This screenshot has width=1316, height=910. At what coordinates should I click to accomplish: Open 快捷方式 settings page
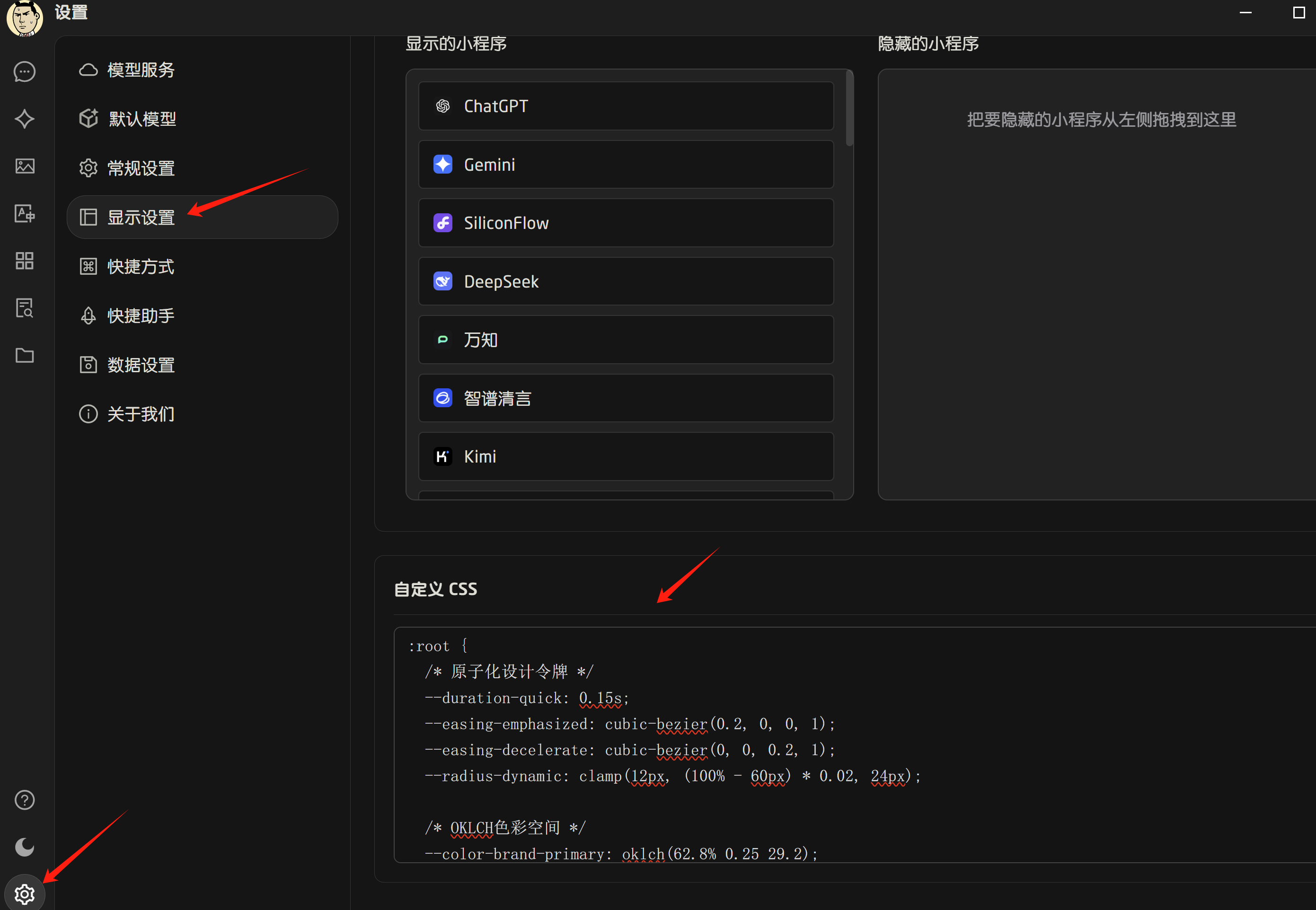203,266
